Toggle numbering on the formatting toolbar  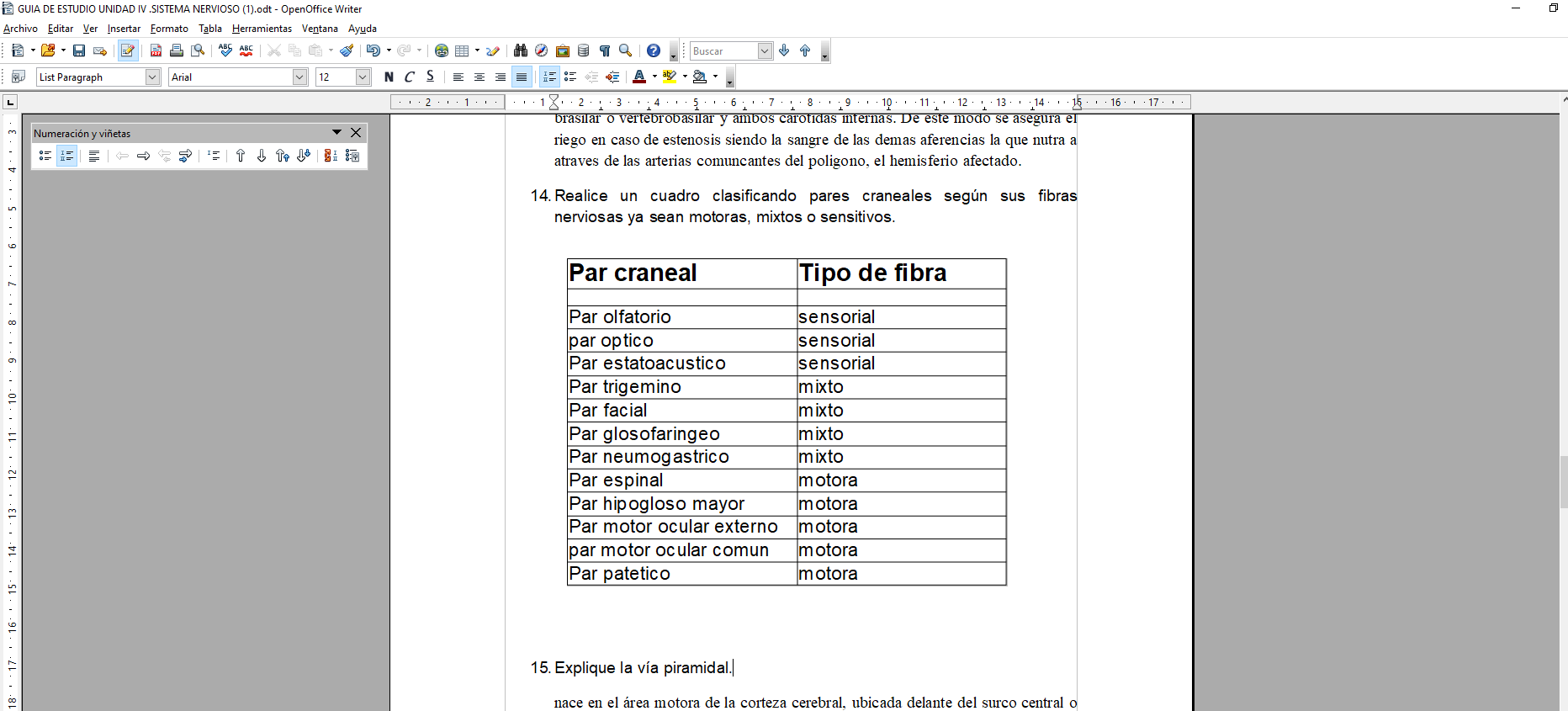[549, 77]
